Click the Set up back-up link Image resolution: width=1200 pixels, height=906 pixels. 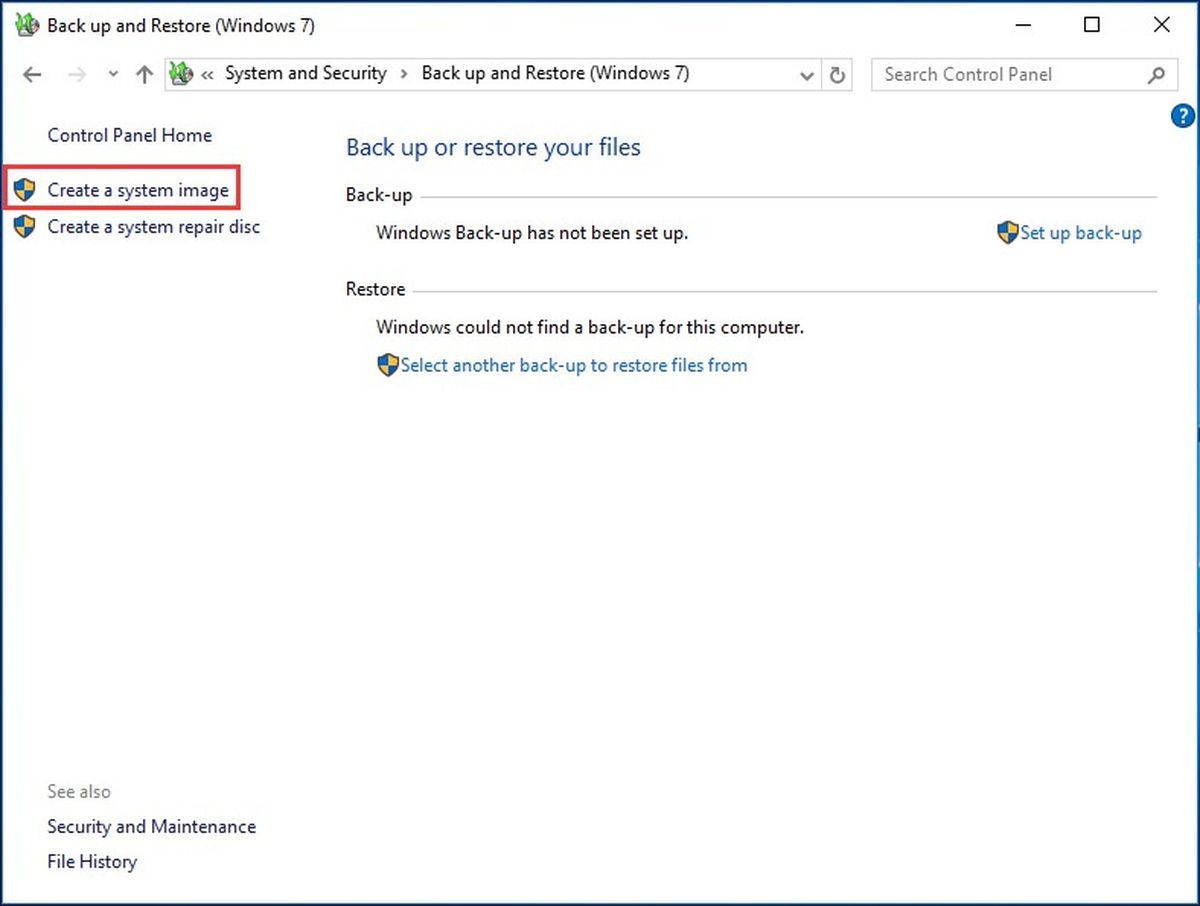1081,233
